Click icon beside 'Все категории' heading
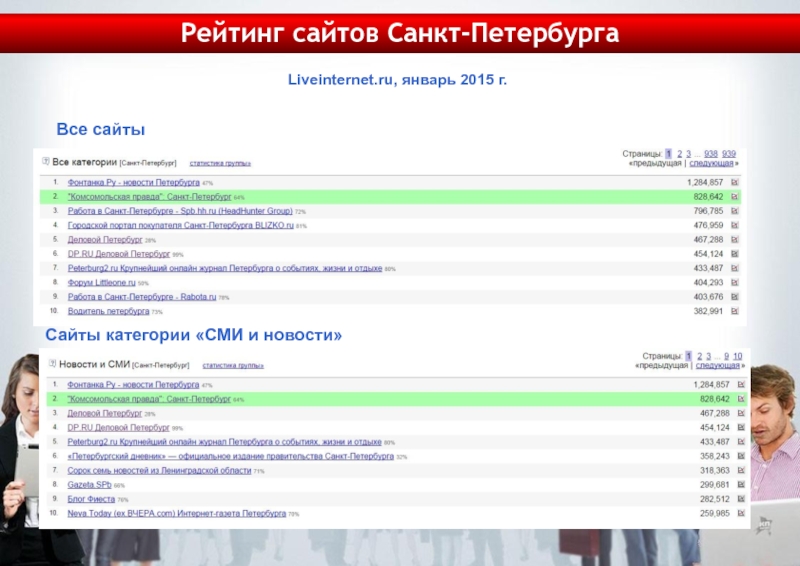The height and width of the screenshot is (566, 800). coord(45,162)
